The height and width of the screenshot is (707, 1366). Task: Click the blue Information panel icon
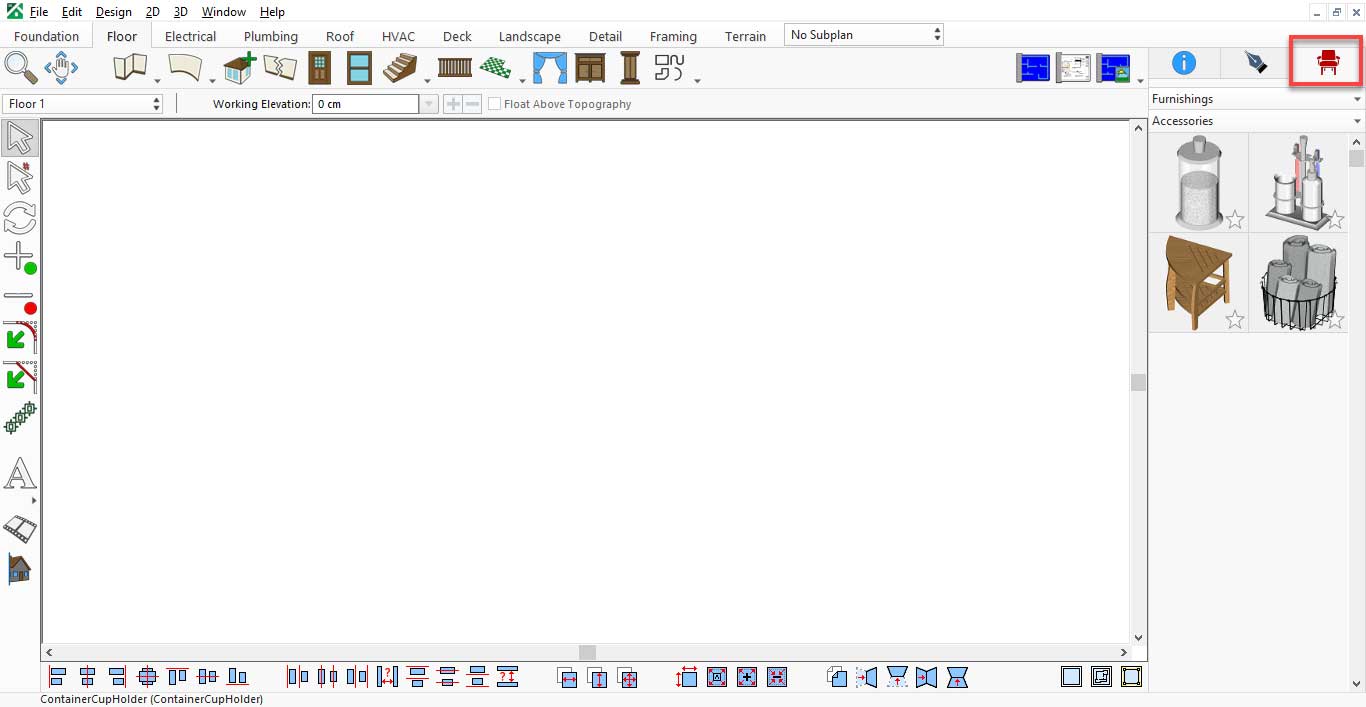[1183, 63]
